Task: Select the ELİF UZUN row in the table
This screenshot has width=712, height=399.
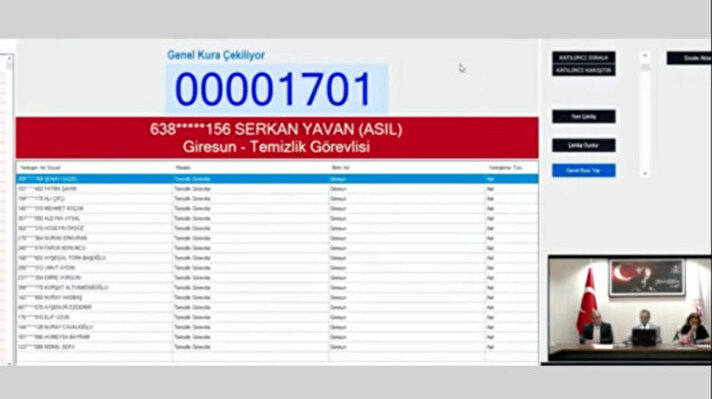Action: pos(277,317)
